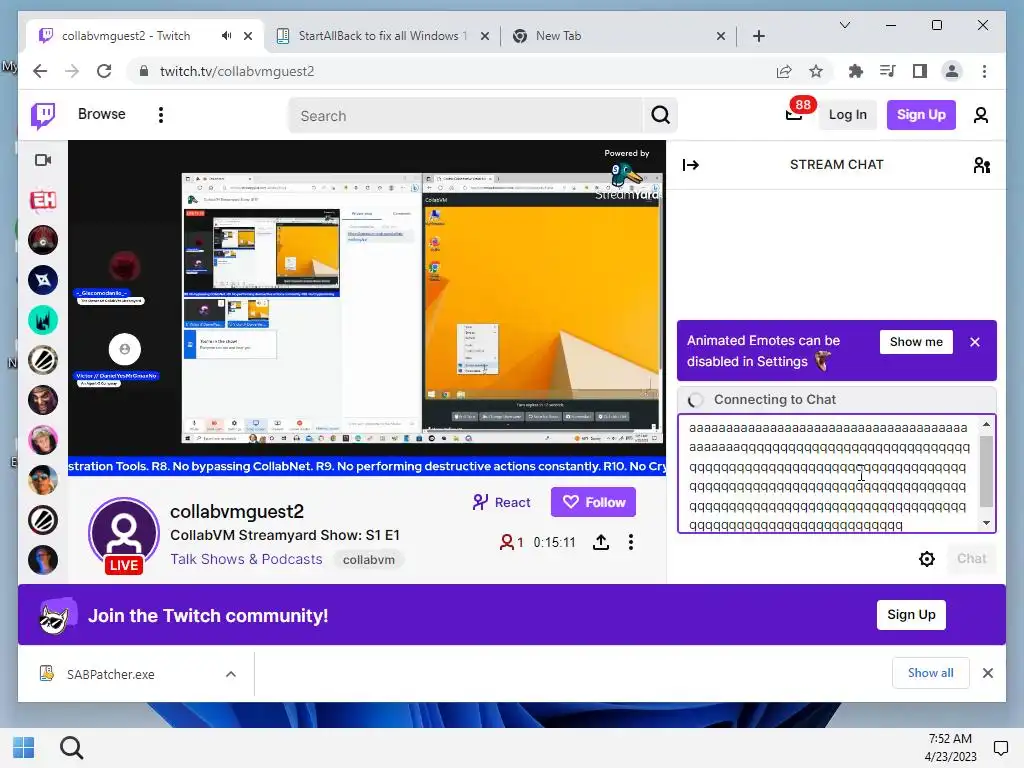Open the tab search dropdown chevron
This screenshot has height=768, width=1024.
844,25
